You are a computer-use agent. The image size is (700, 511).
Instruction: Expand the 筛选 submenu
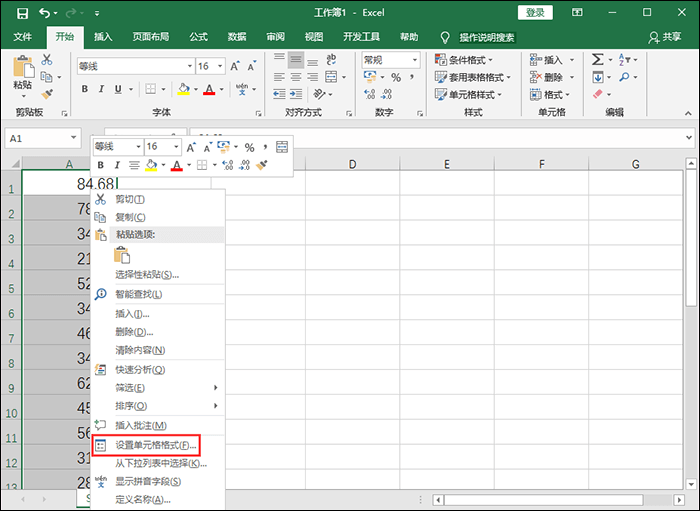[158, 388]
